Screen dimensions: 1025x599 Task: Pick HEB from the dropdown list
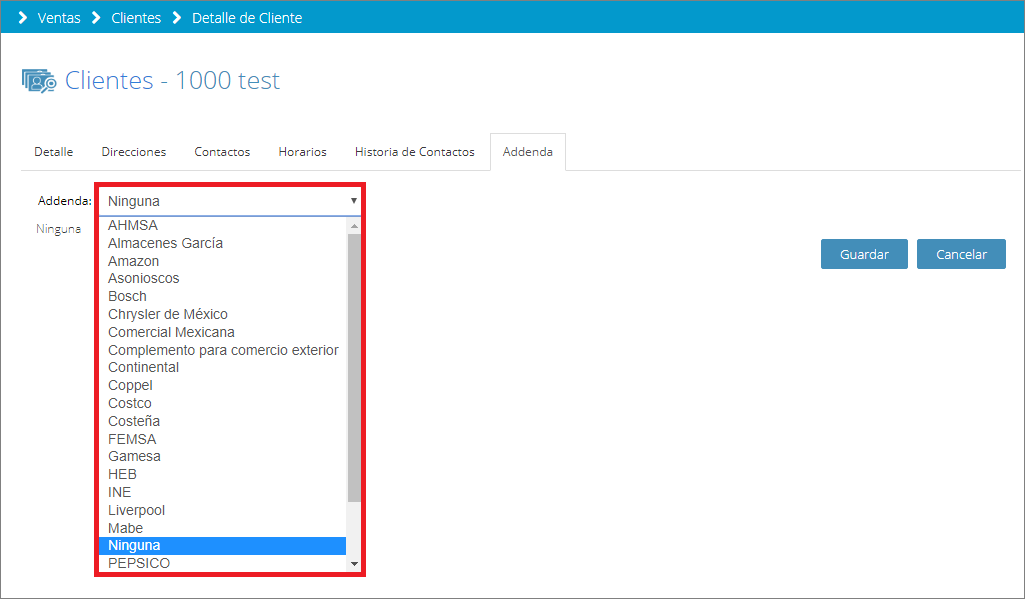pyautogui.click(x=222, y=474)
